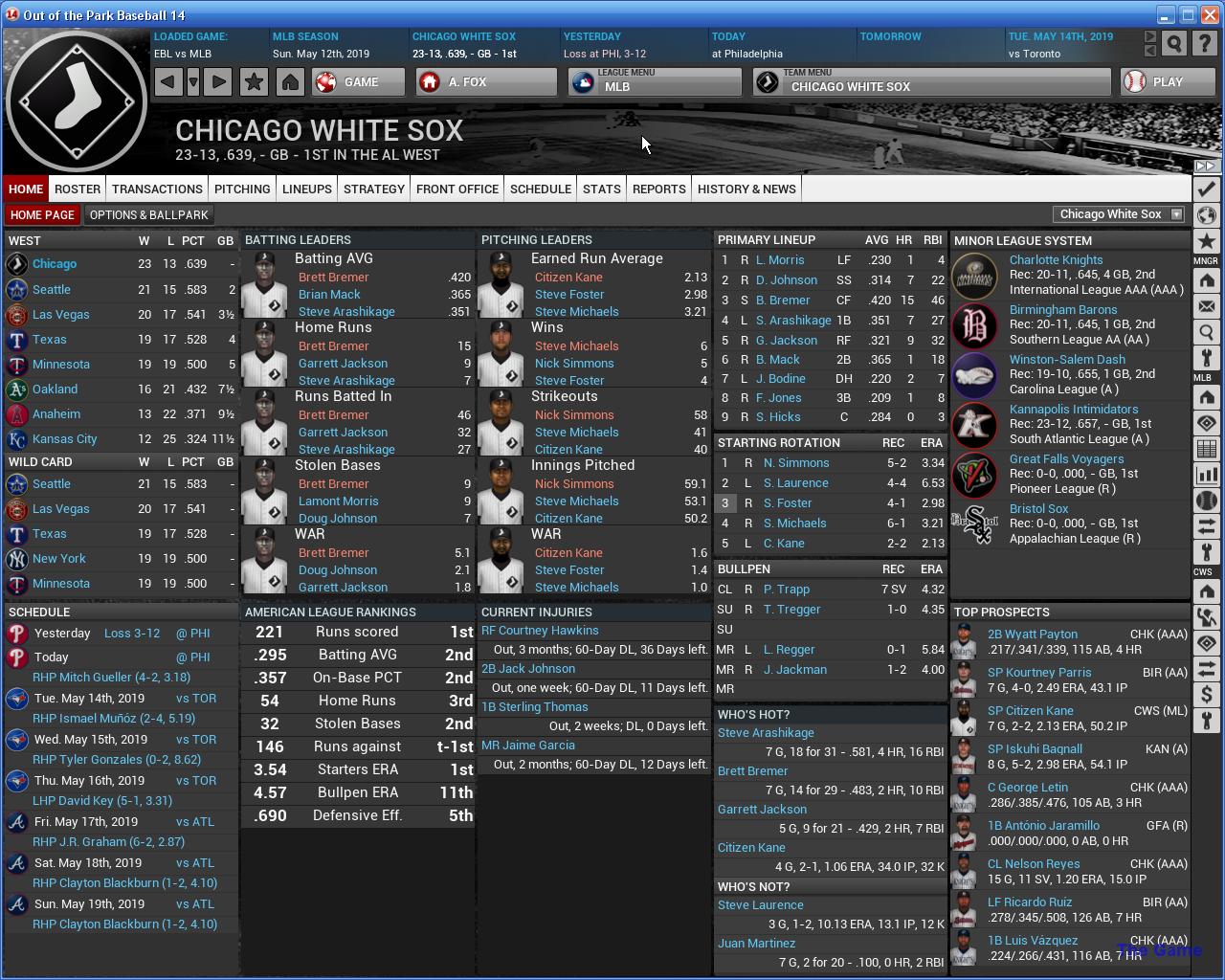Screen dimensions: 1225x980
Task: Click the baseball icon under MLB
Action: pos(1206,501)
